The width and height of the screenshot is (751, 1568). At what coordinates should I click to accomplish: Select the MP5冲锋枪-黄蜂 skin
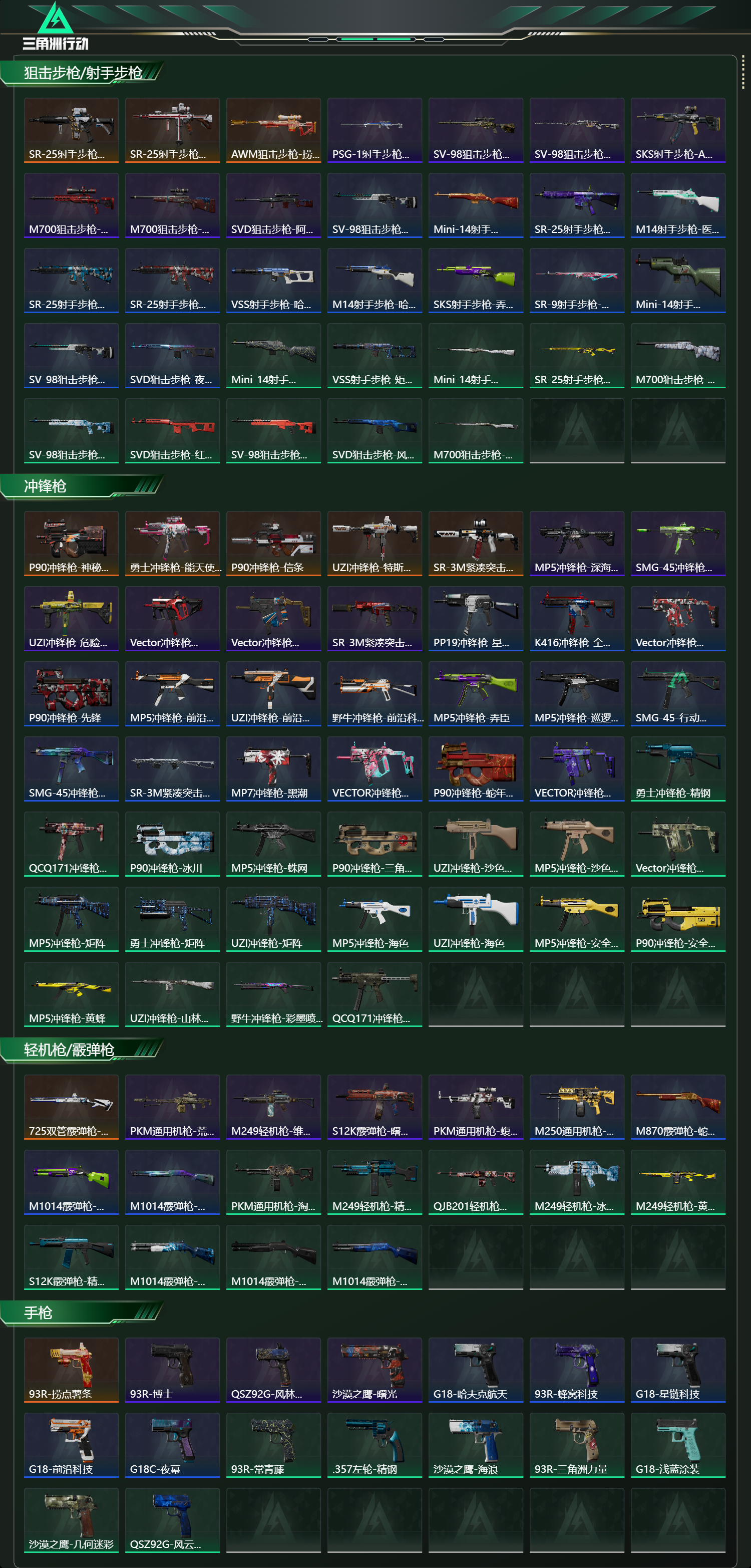71,994
